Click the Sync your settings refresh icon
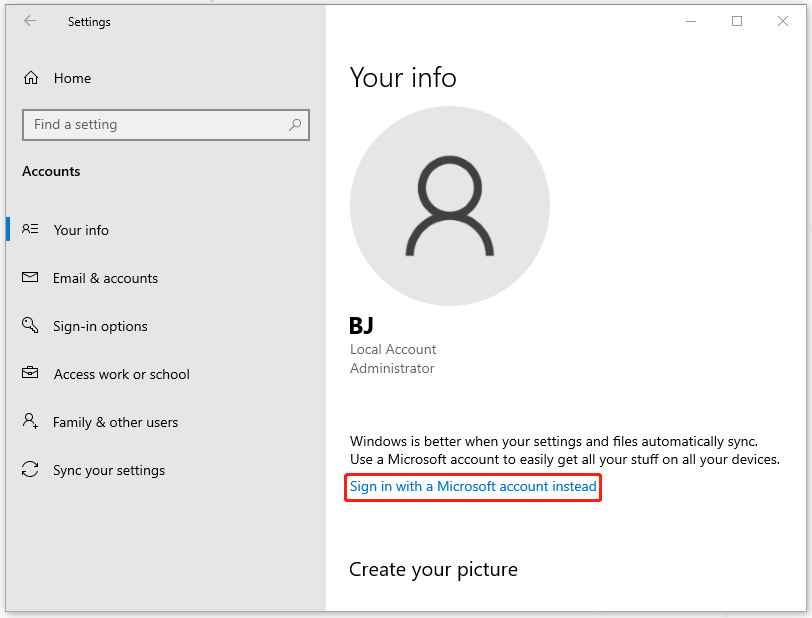Image resolution: width=812 pixels, height=618 pixels. click(x=31, y=470)
